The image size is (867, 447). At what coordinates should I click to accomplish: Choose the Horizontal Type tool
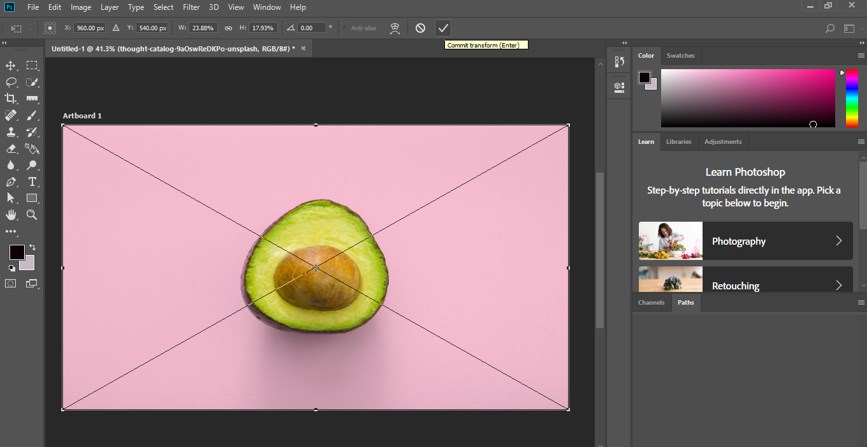pyautogui.click(x=32, y=182)
